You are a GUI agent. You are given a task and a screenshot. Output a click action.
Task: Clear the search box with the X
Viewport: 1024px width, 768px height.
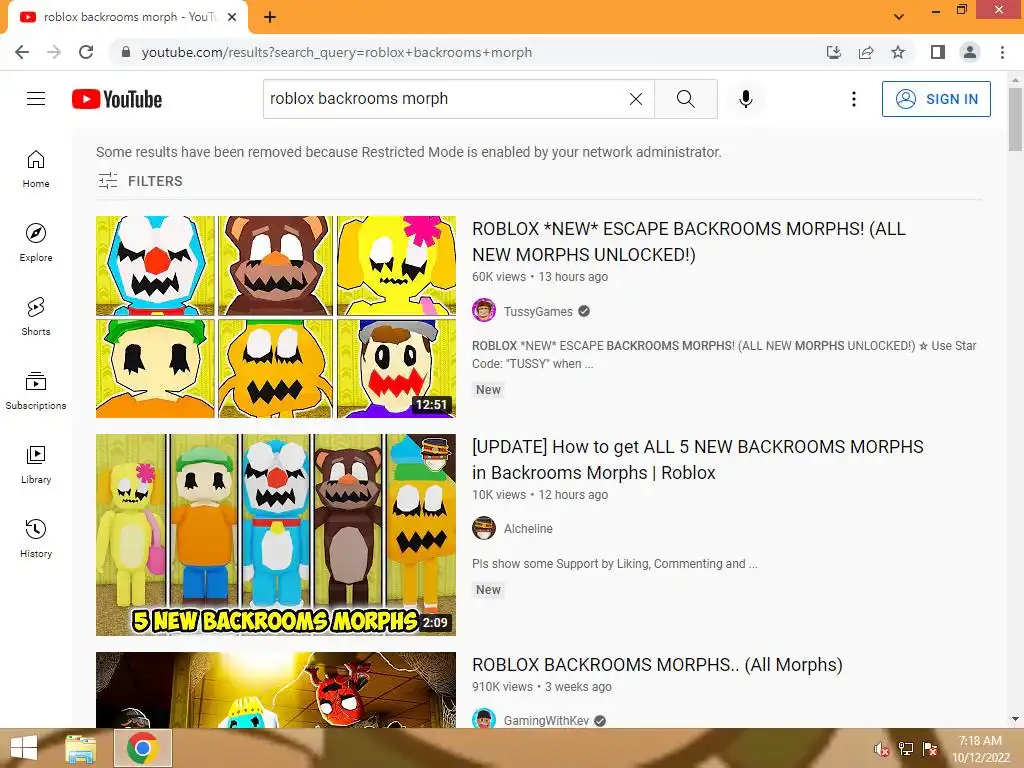pos(635,99)
